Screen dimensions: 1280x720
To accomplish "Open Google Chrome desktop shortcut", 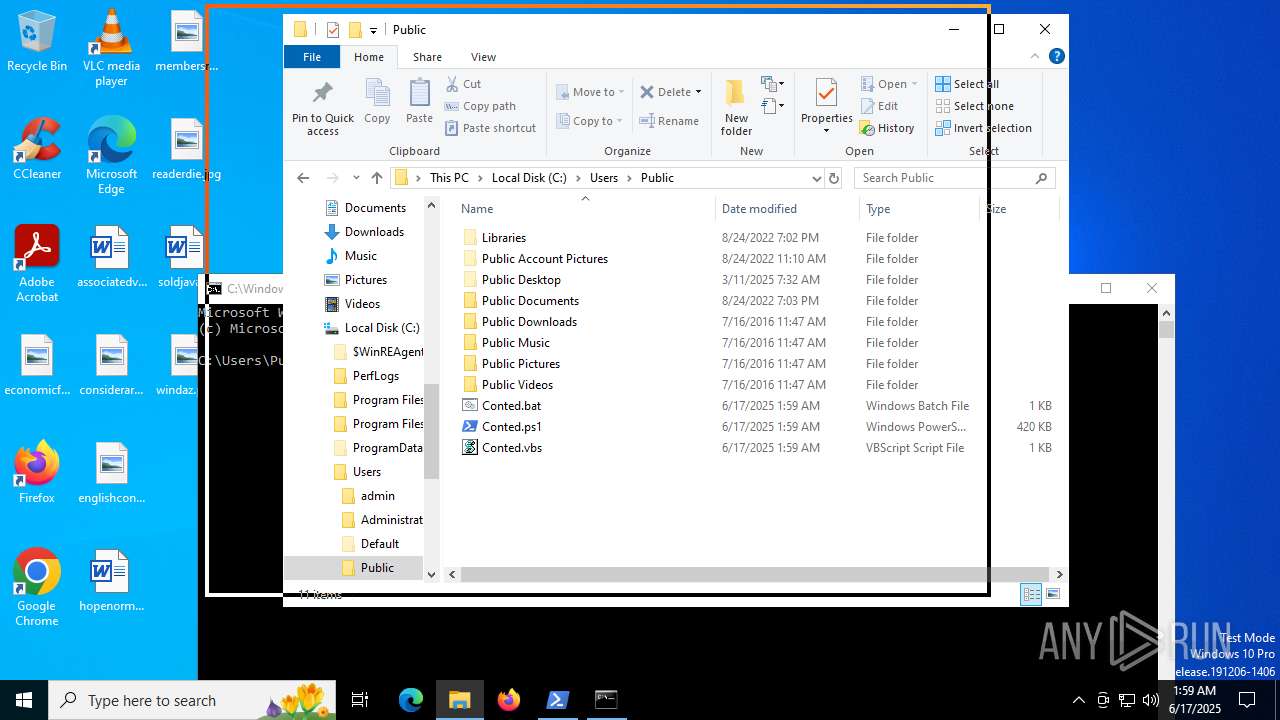I will click(37, 588).
